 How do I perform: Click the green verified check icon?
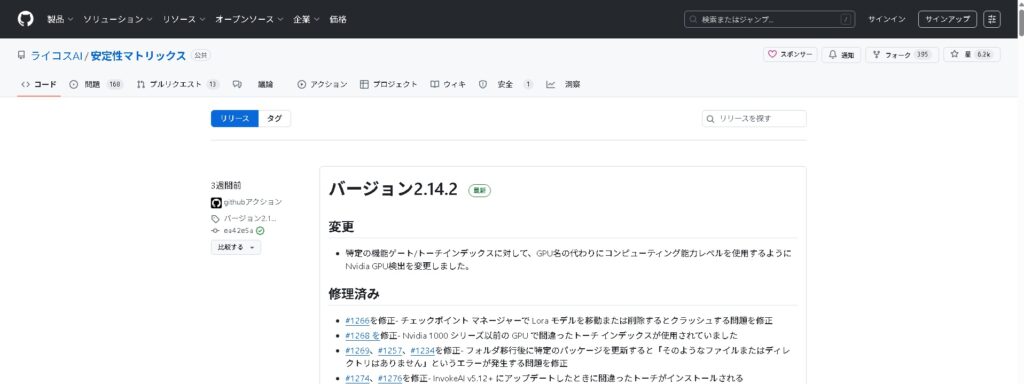260,231
